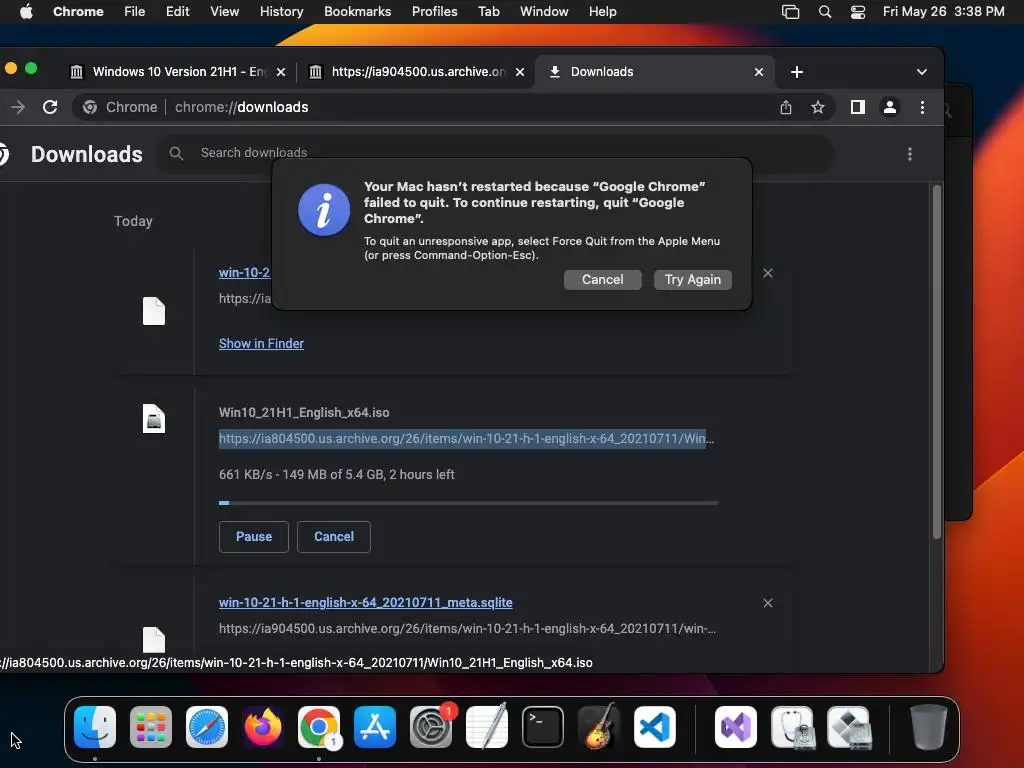Screen dimensions: 1024x768
Task: Open Visual Studio Code from Dock
Action: 654,727
